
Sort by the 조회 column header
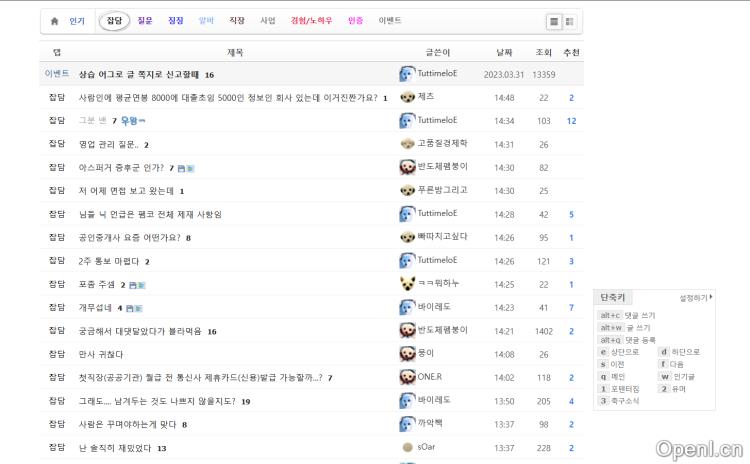[x=543, y=52]
